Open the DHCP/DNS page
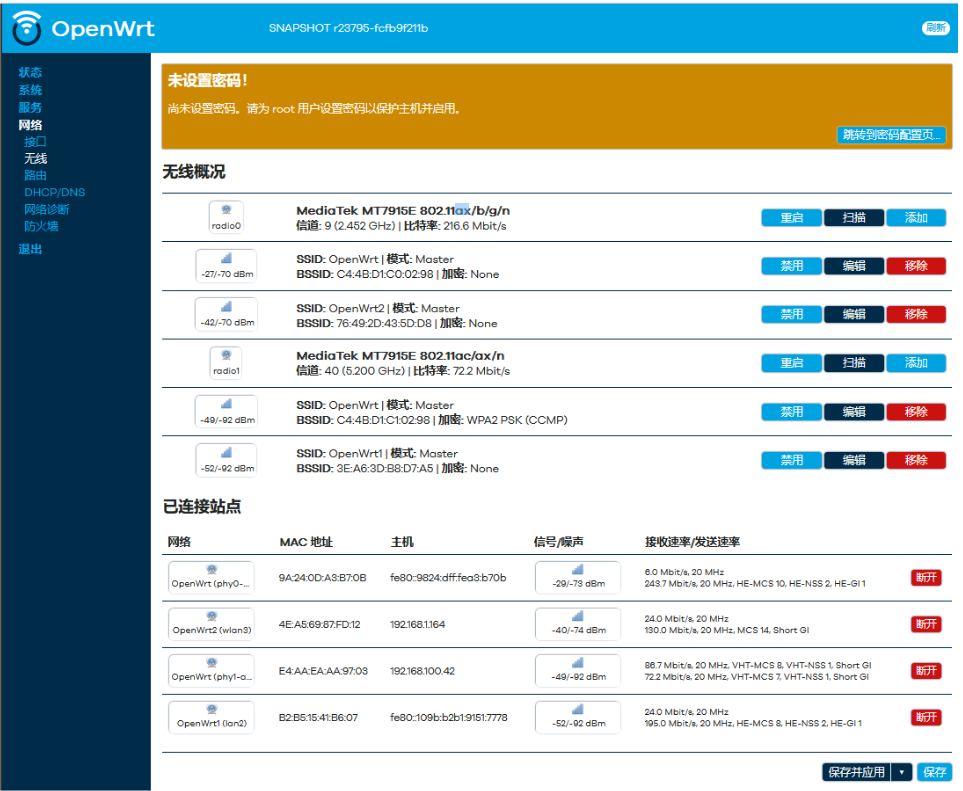This screenshot has width=963, height=791. point(54,192)
